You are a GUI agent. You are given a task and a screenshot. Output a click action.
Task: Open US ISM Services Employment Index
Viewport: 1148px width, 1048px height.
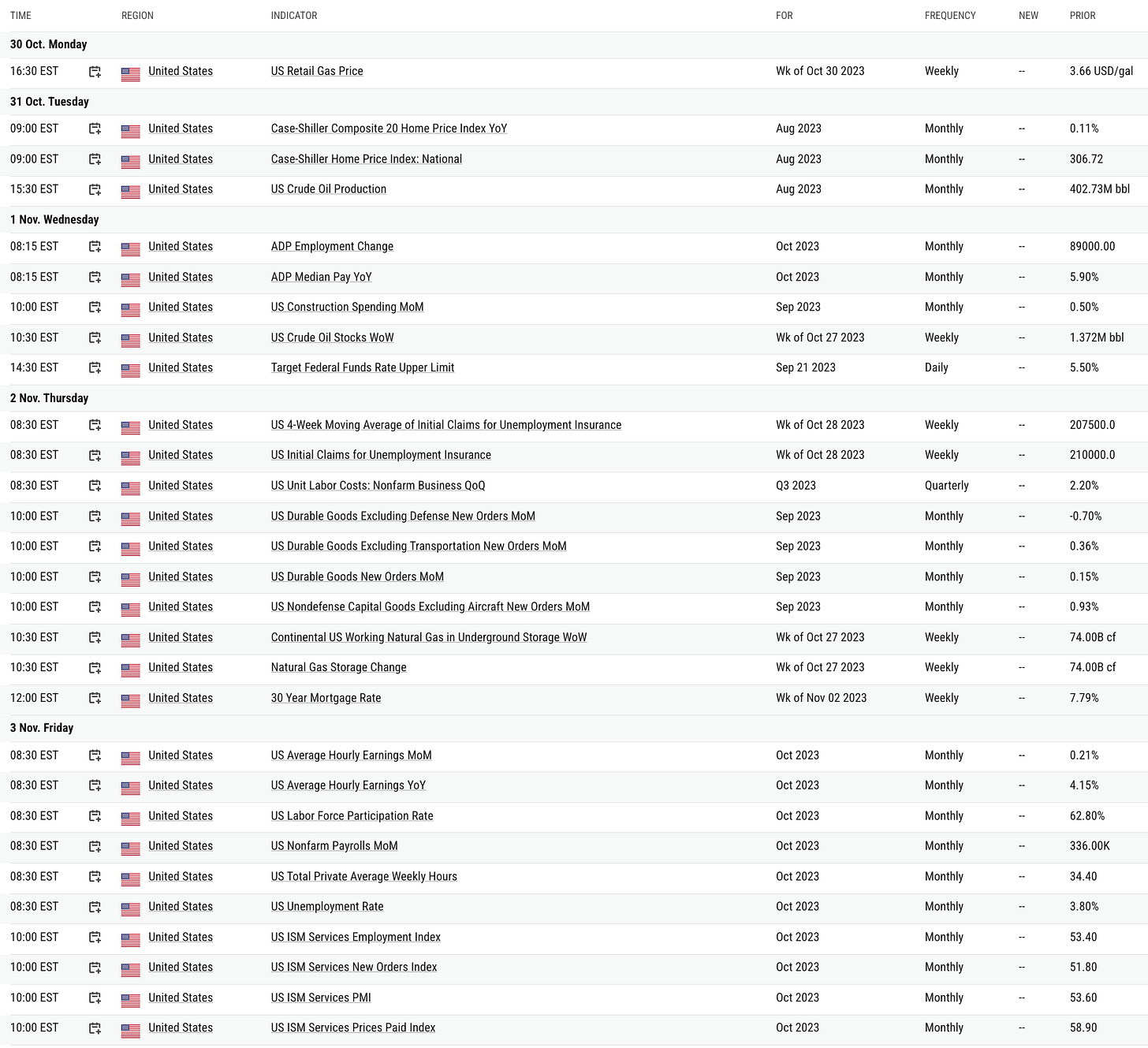(x=356, y=937)
